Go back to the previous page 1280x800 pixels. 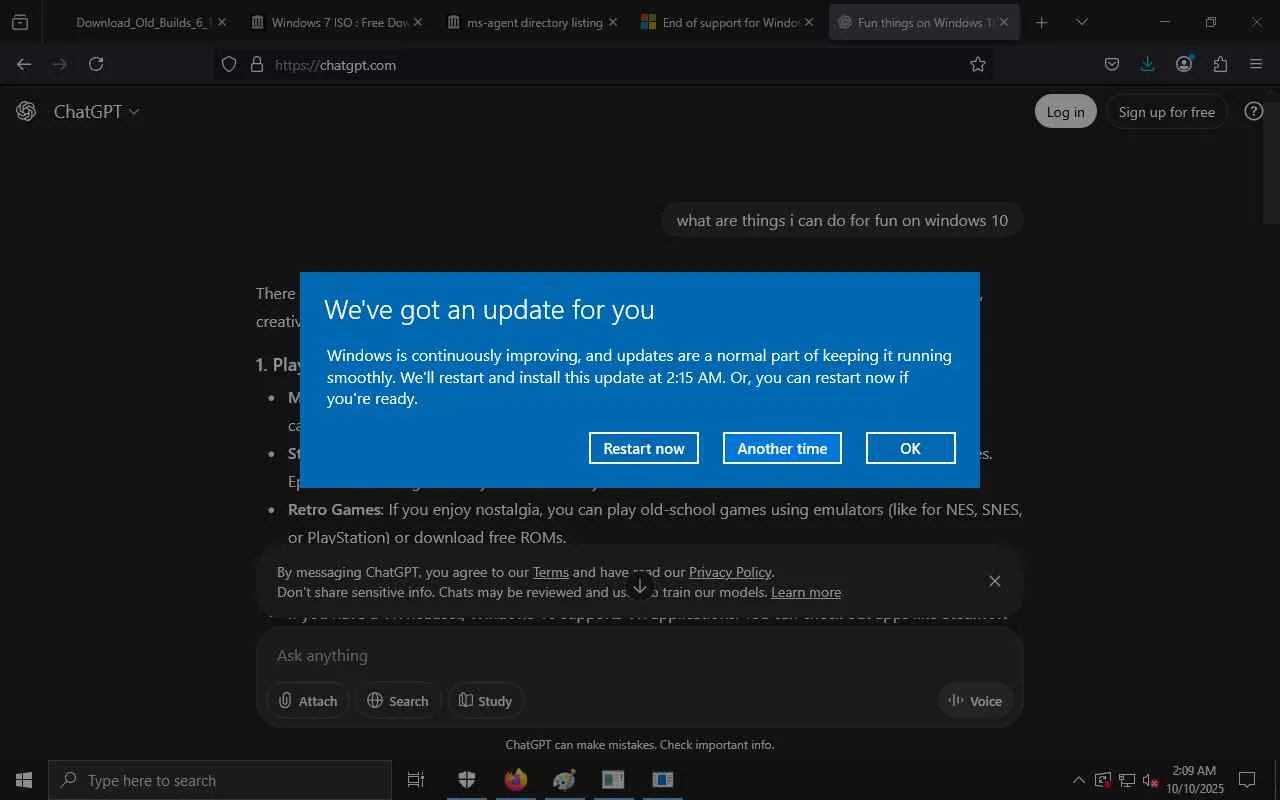[24, 64]
